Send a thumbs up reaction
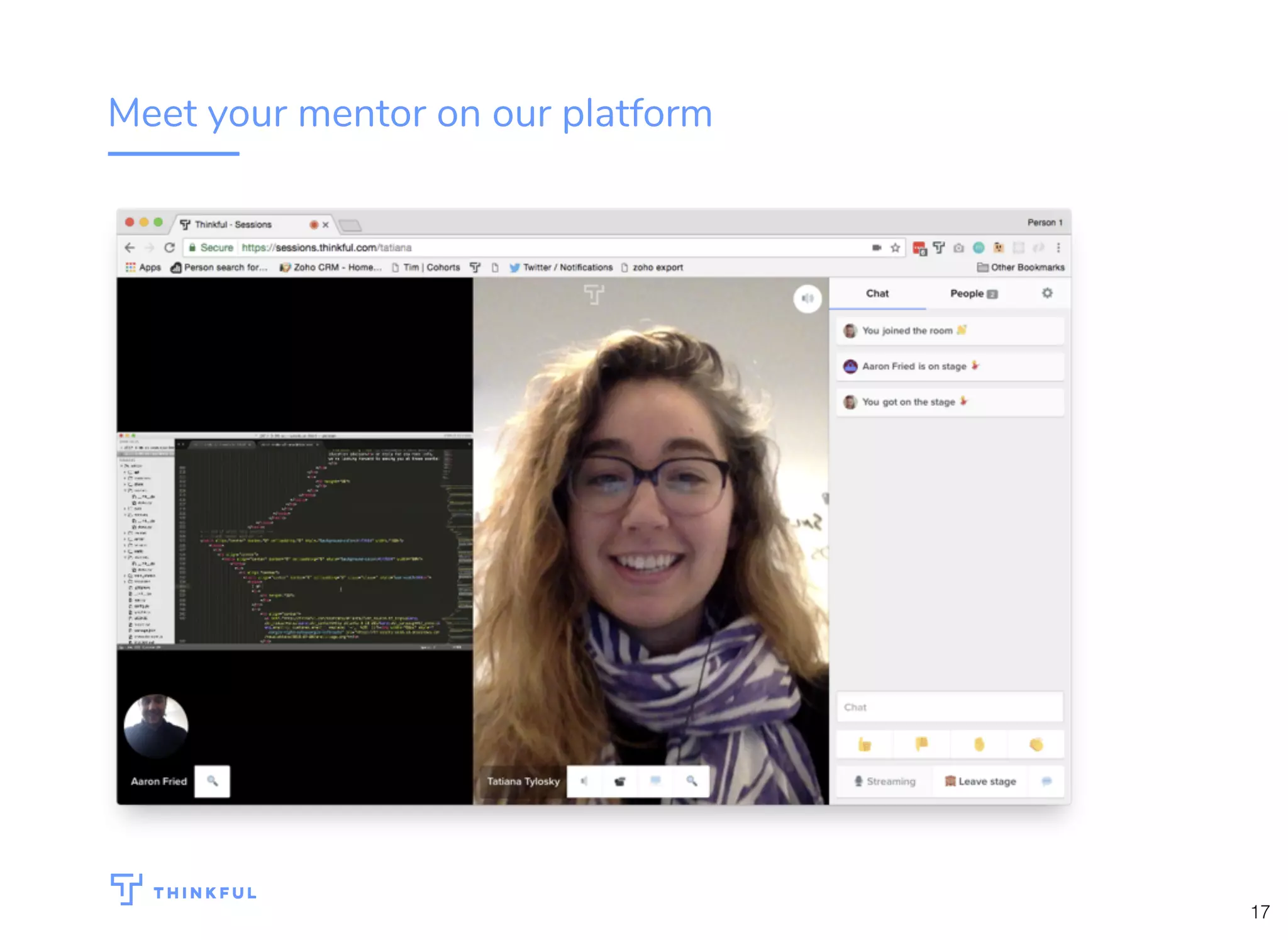The width and height of the screenshot is (1288, 940). tap(865, 745)
